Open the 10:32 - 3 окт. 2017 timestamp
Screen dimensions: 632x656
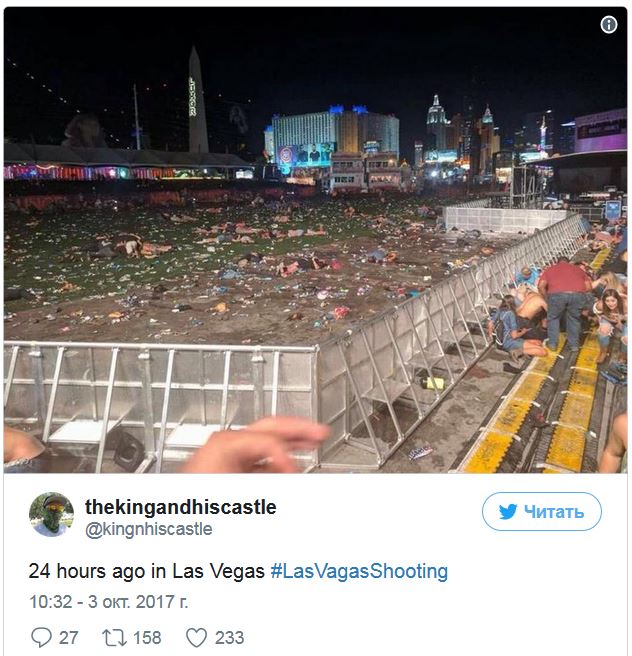[109, 602]
